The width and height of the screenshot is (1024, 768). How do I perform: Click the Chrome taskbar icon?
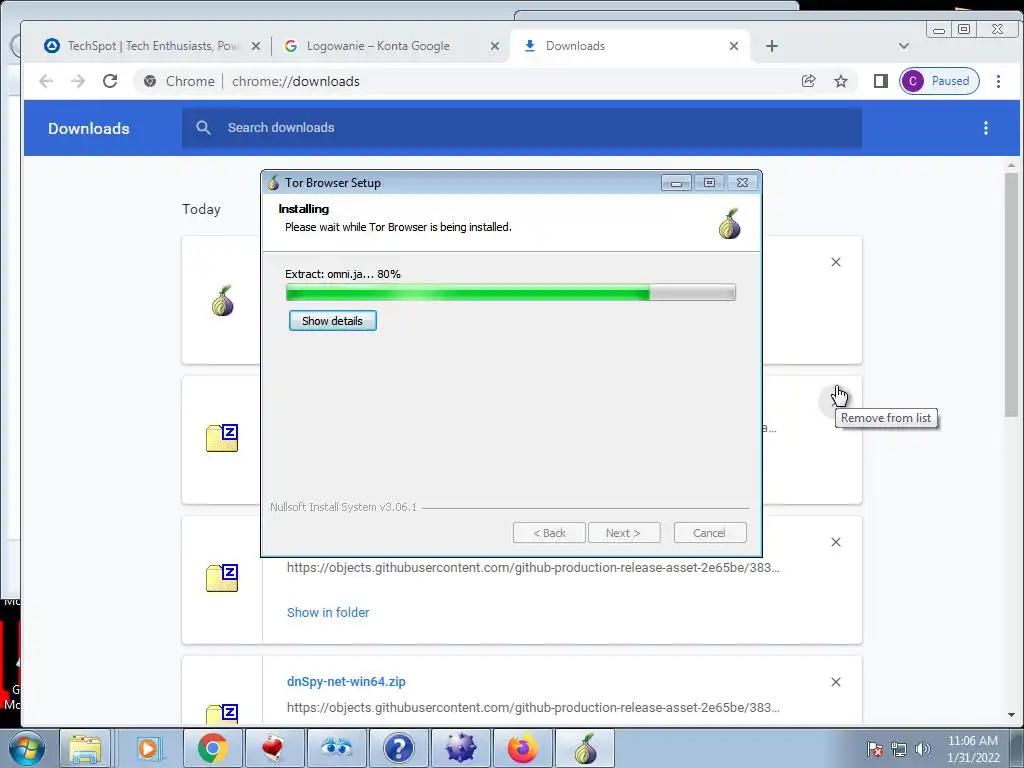(x=212, y=748)
